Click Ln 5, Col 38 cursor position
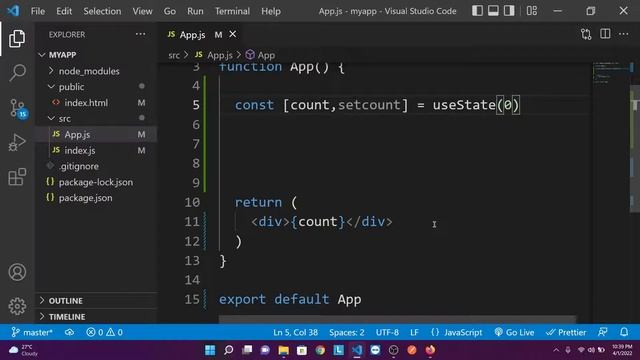640x360 pixels. coord(296,332)
